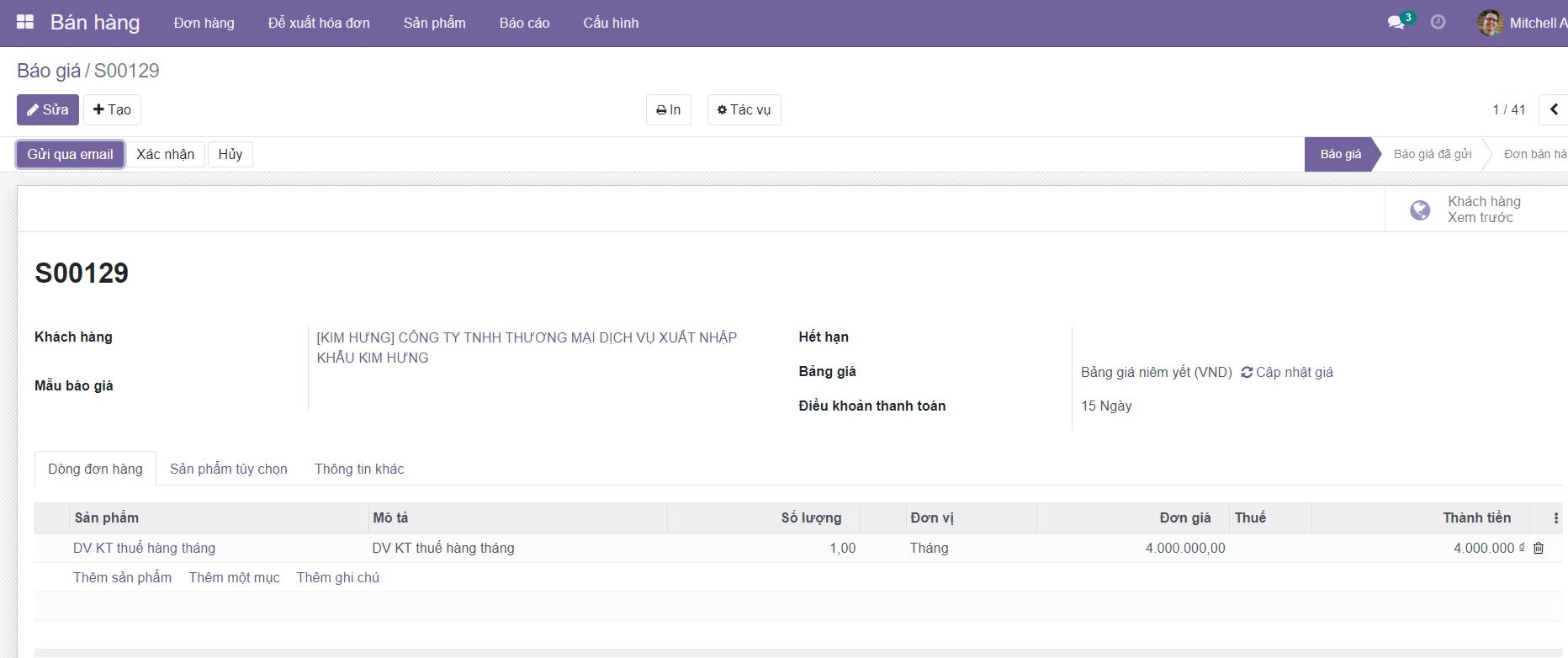Open the In print dropdown

pyautogui.click(x=669, y=109)
